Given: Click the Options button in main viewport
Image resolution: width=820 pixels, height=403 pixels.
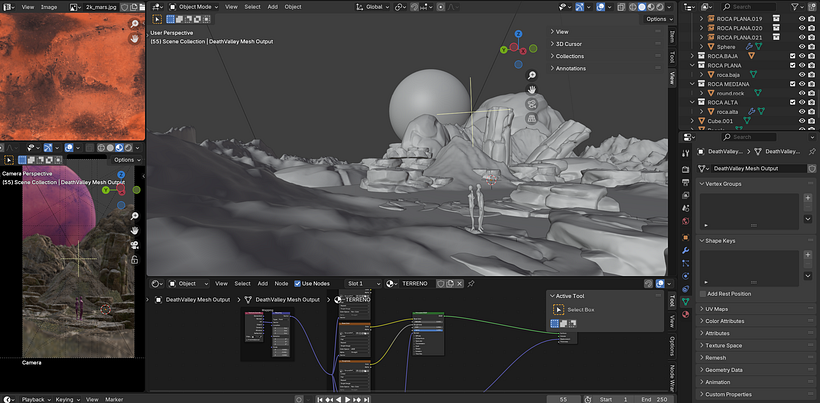Looking at the screenshot, I should click(x=659, y=19).
